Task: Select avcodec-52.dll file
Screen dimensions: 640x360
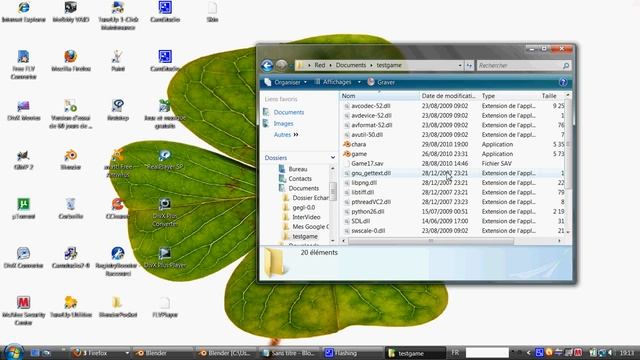Action: [371, 106]
